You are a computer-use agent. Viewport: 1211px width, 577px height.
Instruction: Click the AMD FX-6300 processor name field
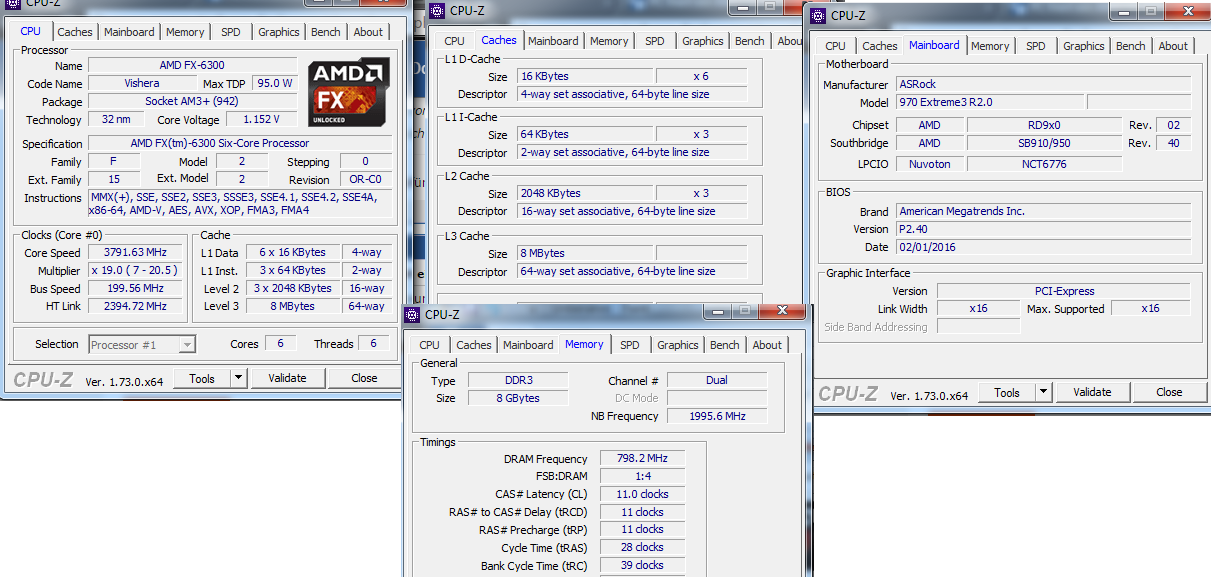[x=192, y=66]
